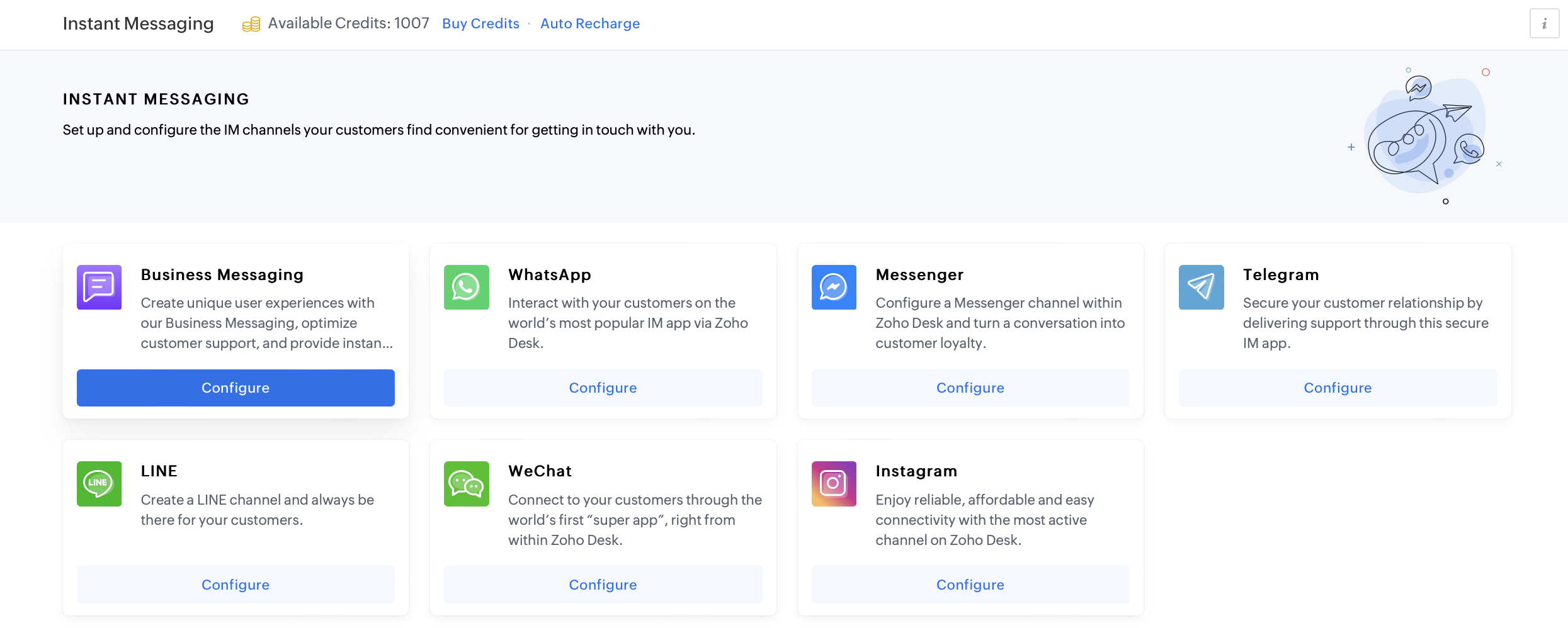
Task: Click the Telegram paper plane icon
Action: click(1201, 287)
